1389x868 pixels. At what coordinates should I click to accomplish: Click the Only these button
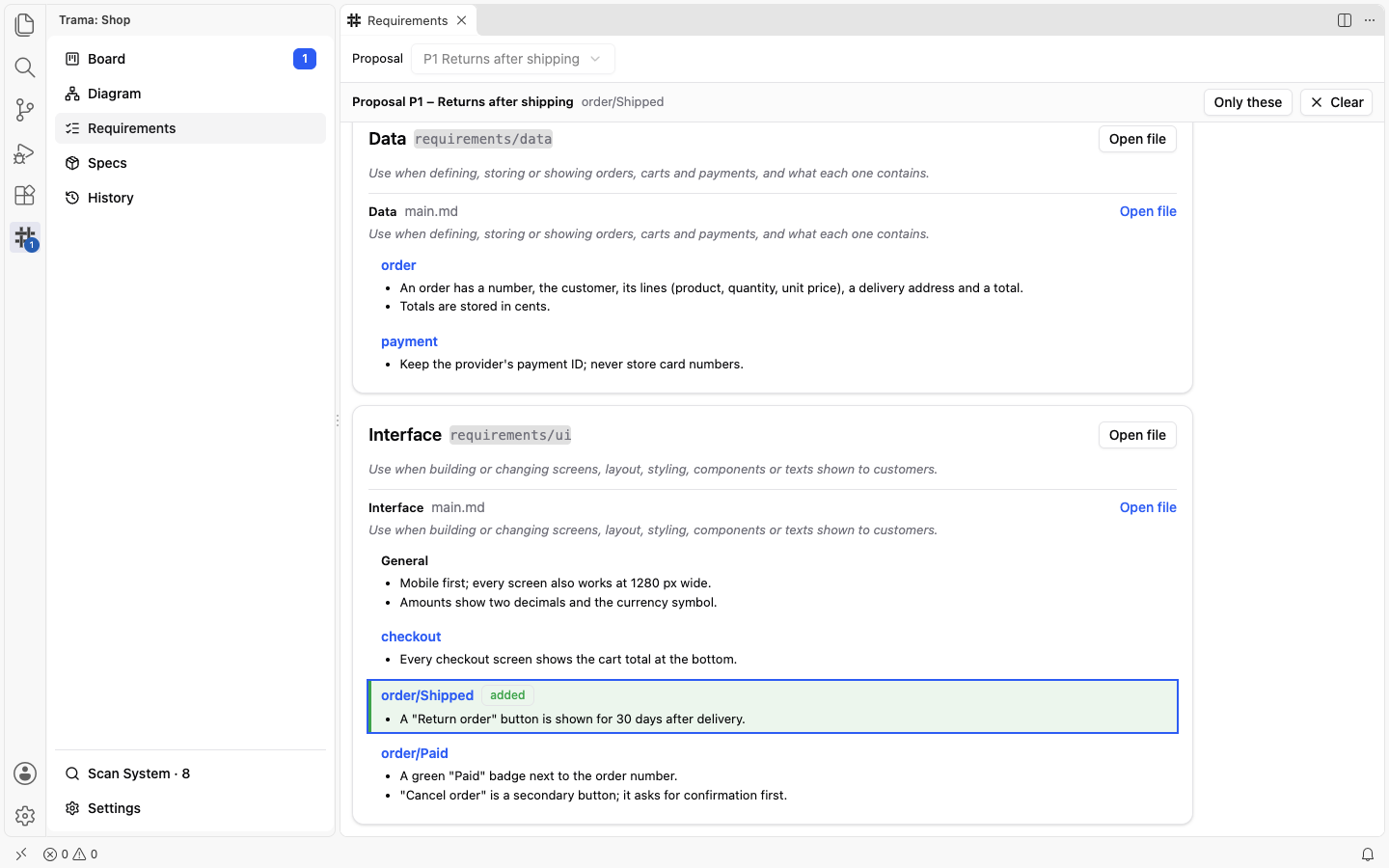(1247, 102)
